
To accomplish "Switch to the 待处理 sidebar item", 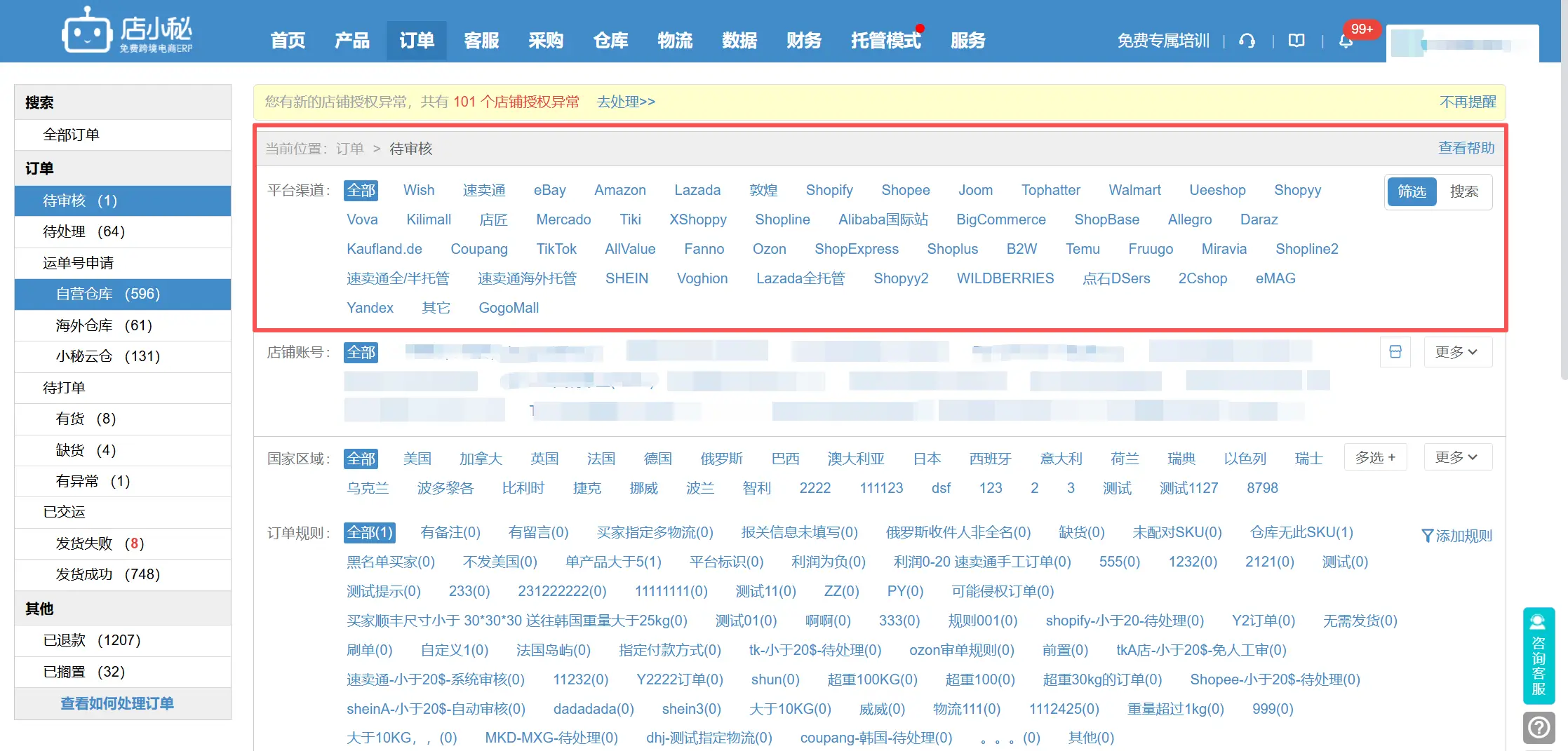I will (x=84, y=231).
